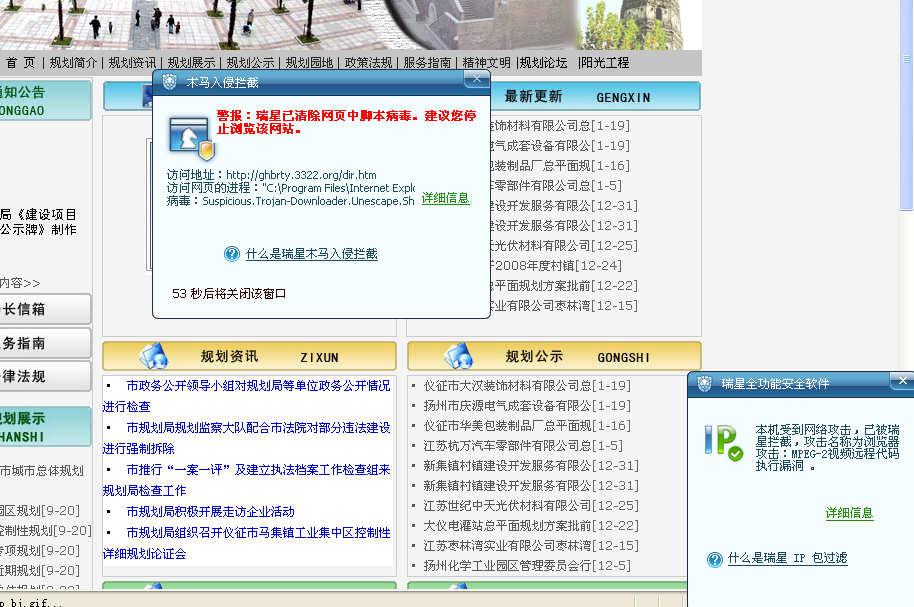Click globe icon in 规划资讯 ZIXUN header
This screenshot has height=607, width=914.
154,356
